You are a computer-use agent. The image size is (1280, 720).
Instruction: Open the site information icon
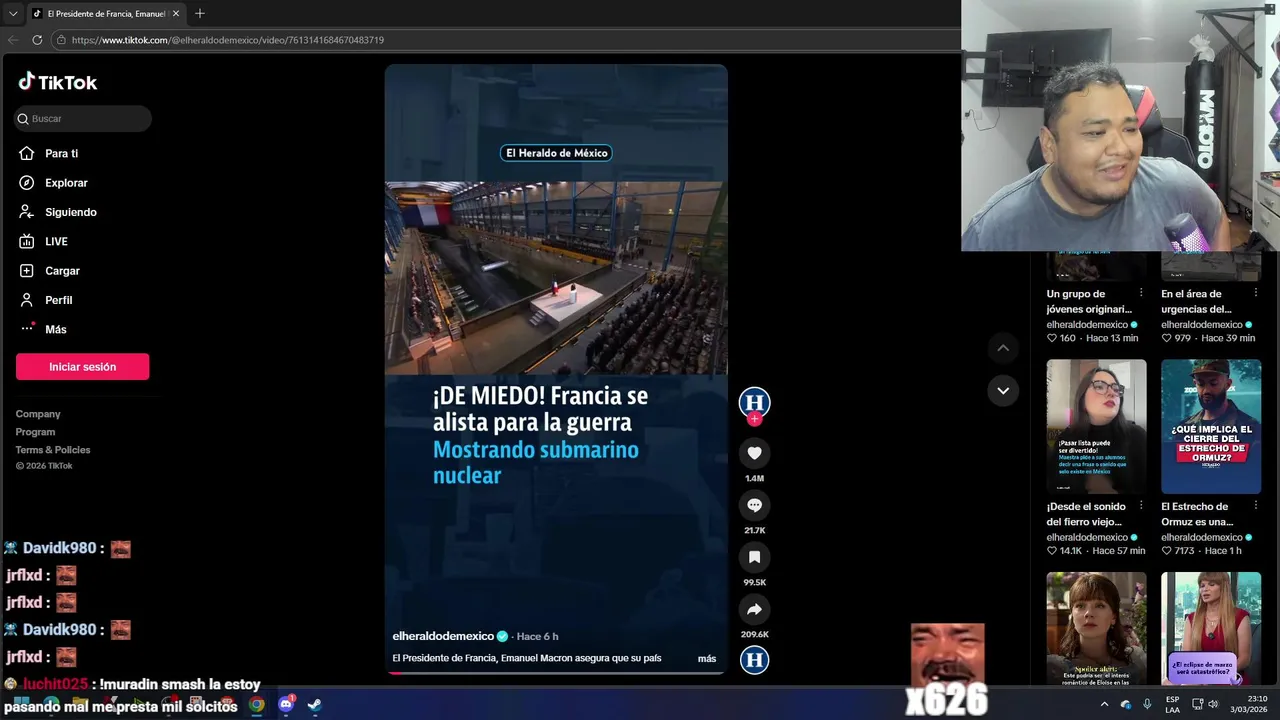click(x=61, y=40)
